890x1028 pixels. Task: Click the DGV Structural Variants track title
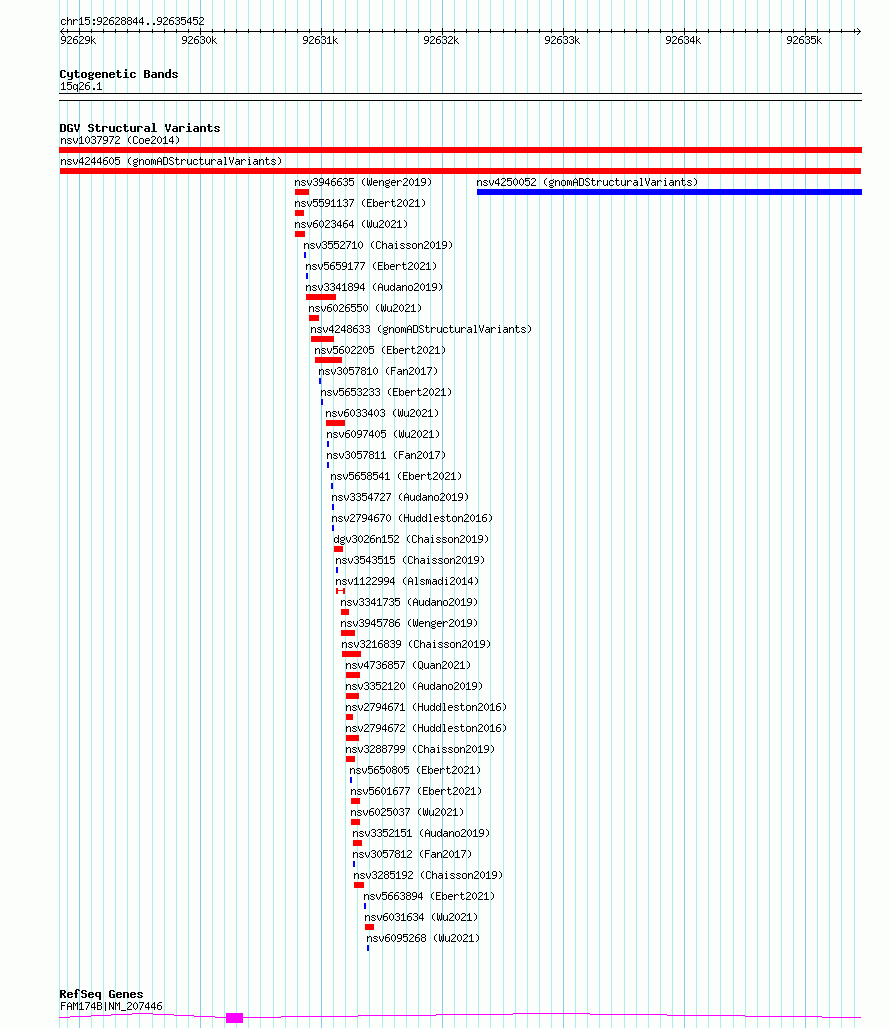(x=140, y=128)
